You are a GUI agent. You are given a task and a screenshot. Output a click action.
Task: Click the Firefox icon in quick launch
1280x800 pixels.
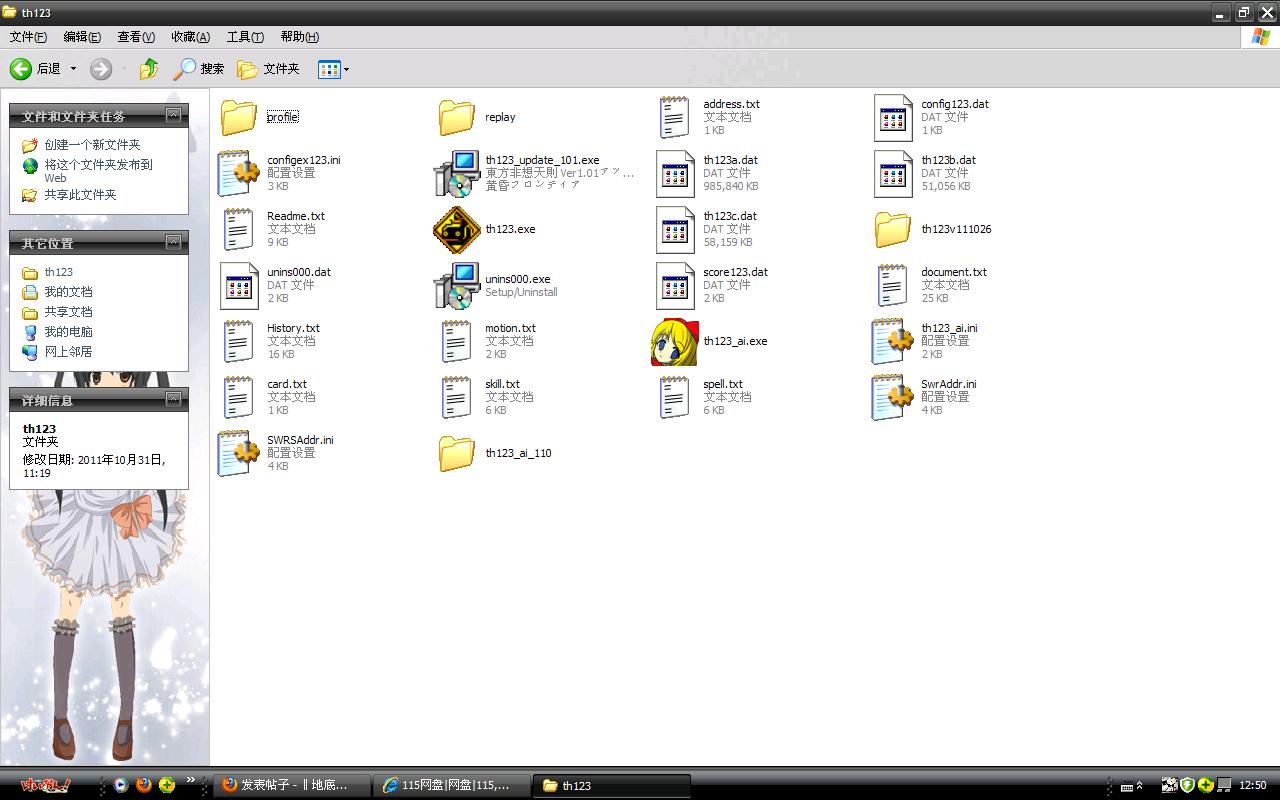click(143, 785)
